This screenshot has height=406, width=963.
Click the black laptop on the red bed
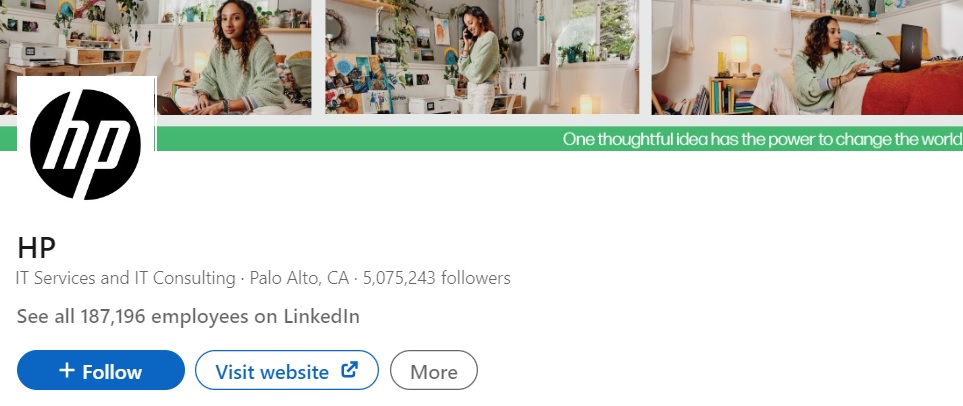pos(907,49)
